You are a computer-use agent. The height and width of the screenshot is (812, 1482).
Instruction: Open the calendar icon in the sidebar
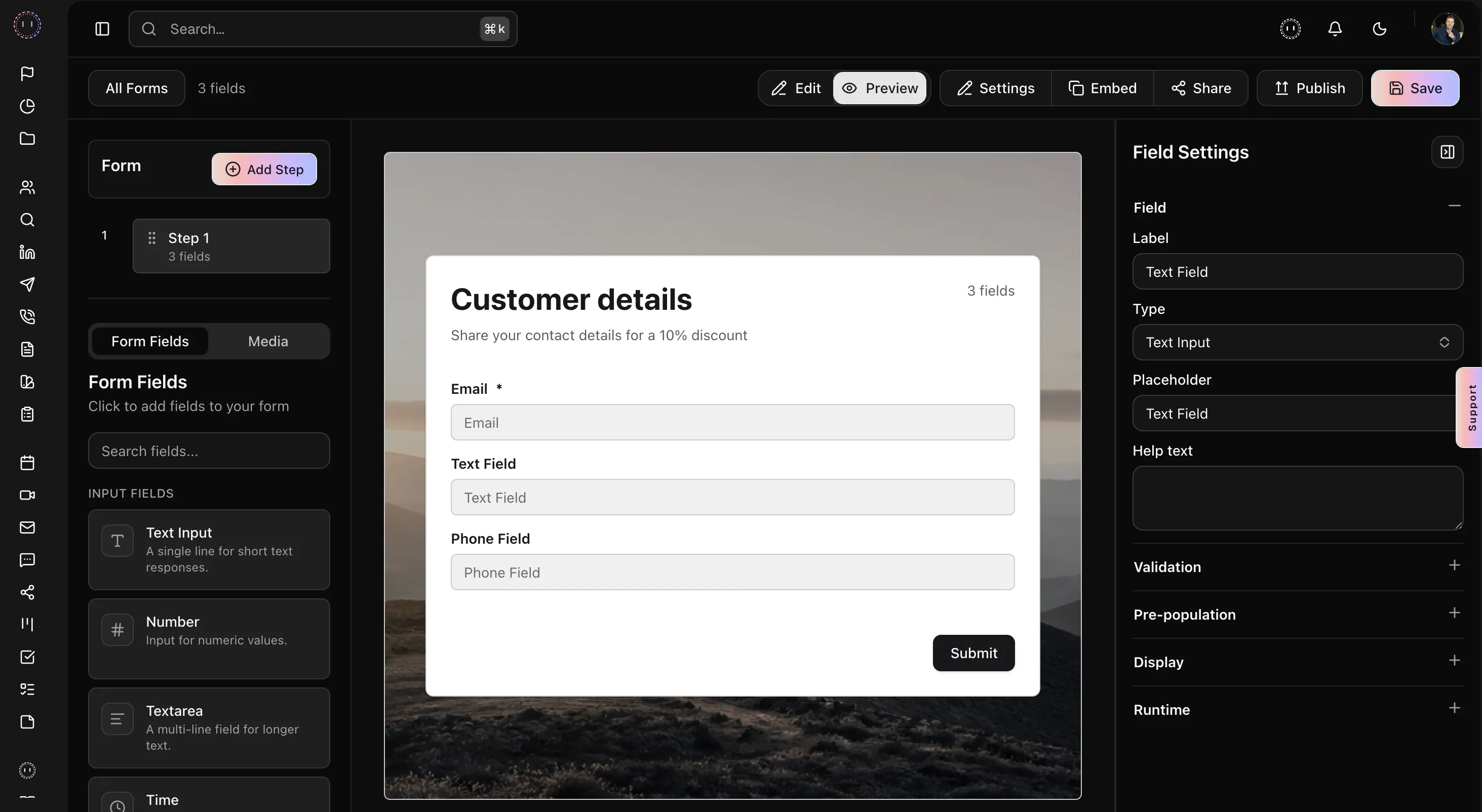[x=27, y=463]
